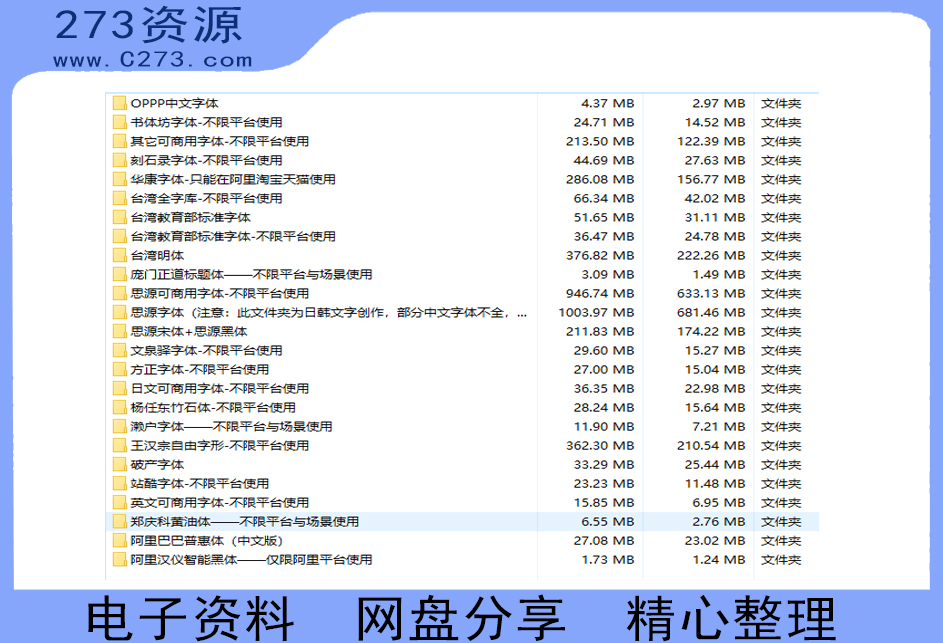Click the folder icon of 濑户字体
Image resolution: width=943 pixels, height=643 pixels.
120,426
